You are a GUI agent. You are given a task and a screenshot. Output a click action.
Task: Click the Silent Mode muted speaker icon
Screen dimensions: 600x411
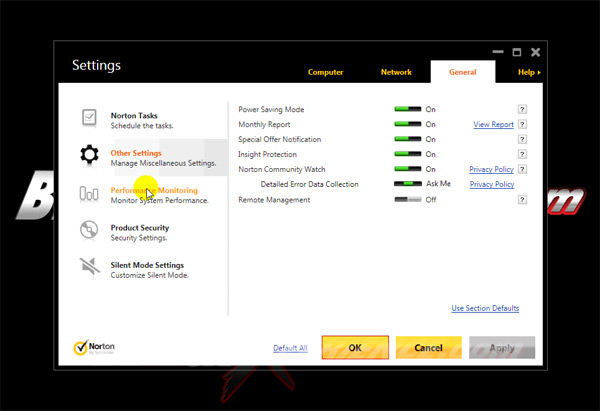pyautogui.click(x=89, y=266)
